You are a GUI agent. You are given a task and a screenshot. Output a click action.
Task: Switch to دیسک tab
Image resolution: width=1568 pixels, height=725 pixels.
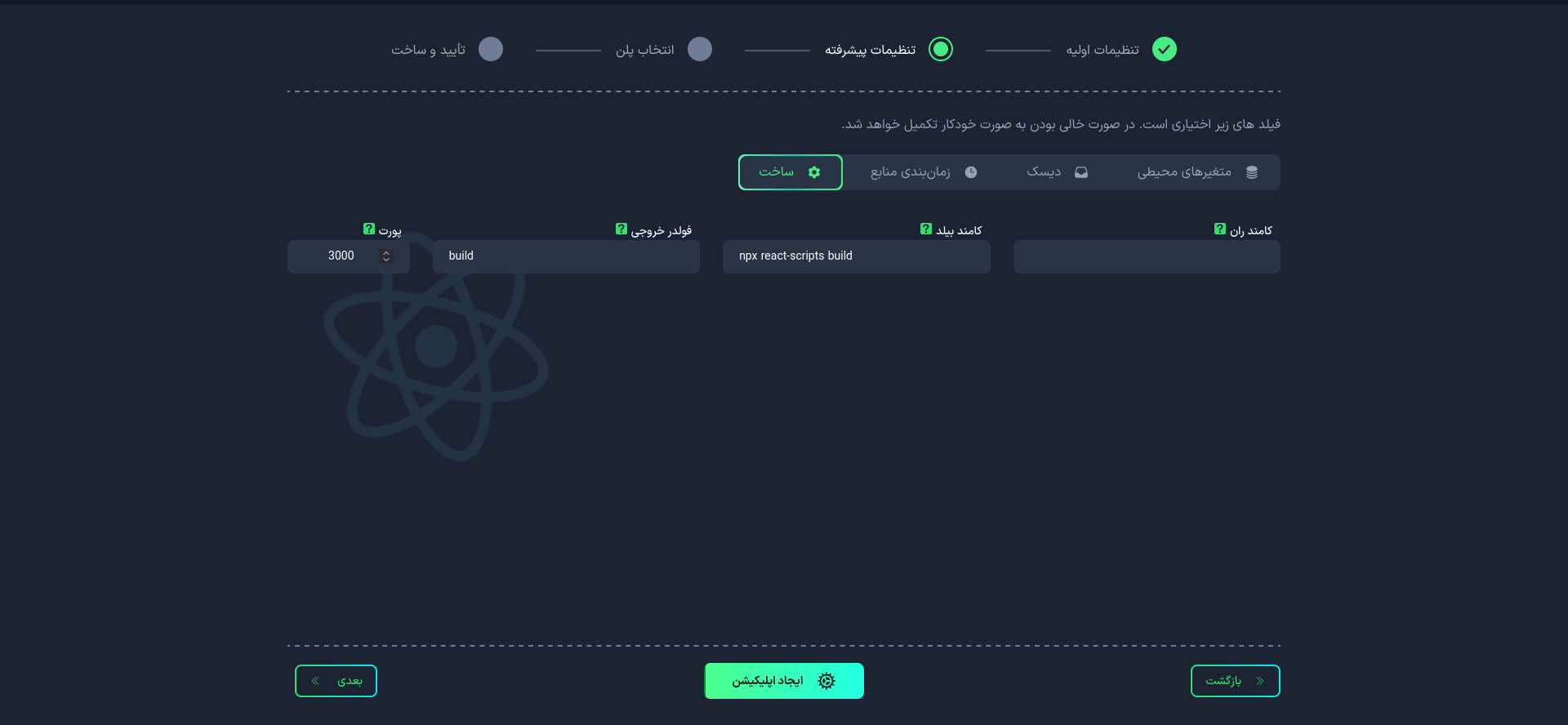point(1058,172)
